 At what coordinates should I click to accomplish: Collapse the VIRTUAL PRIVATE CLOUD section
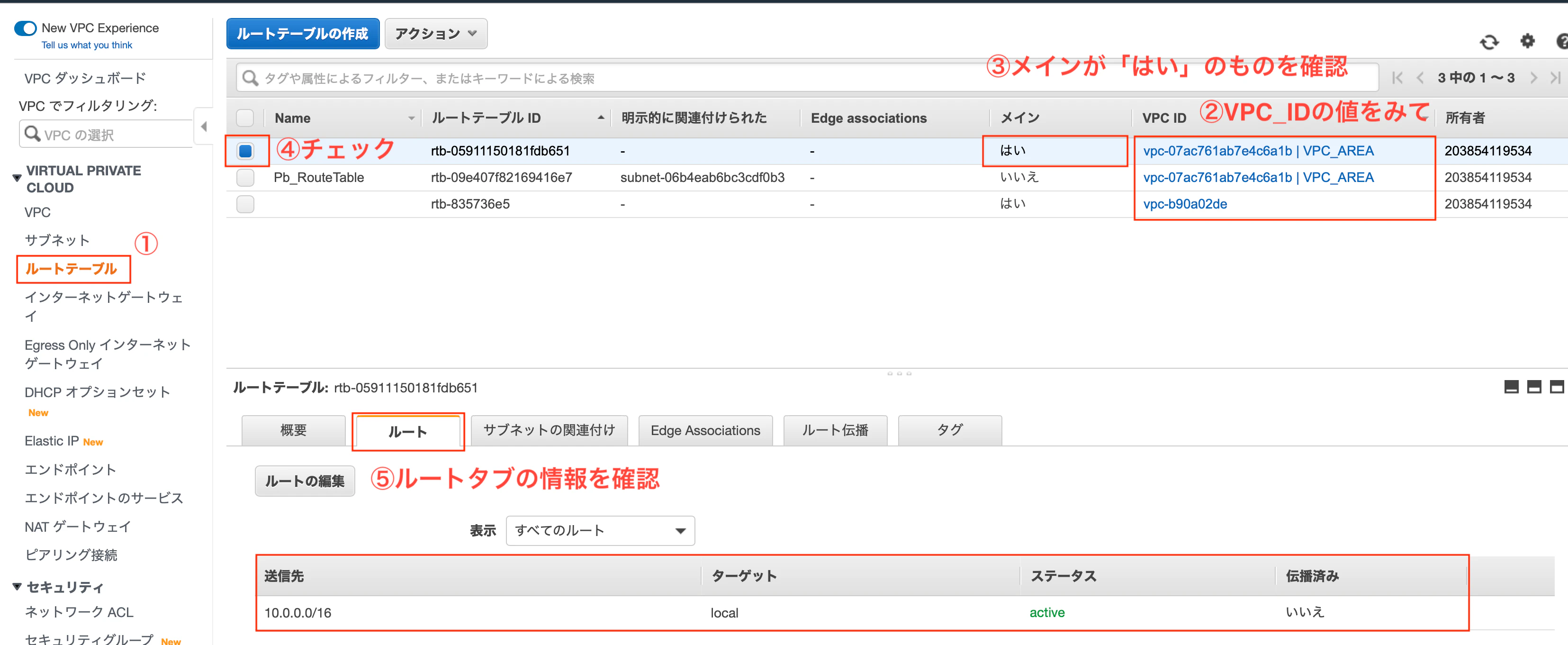[x=17, y=178]
